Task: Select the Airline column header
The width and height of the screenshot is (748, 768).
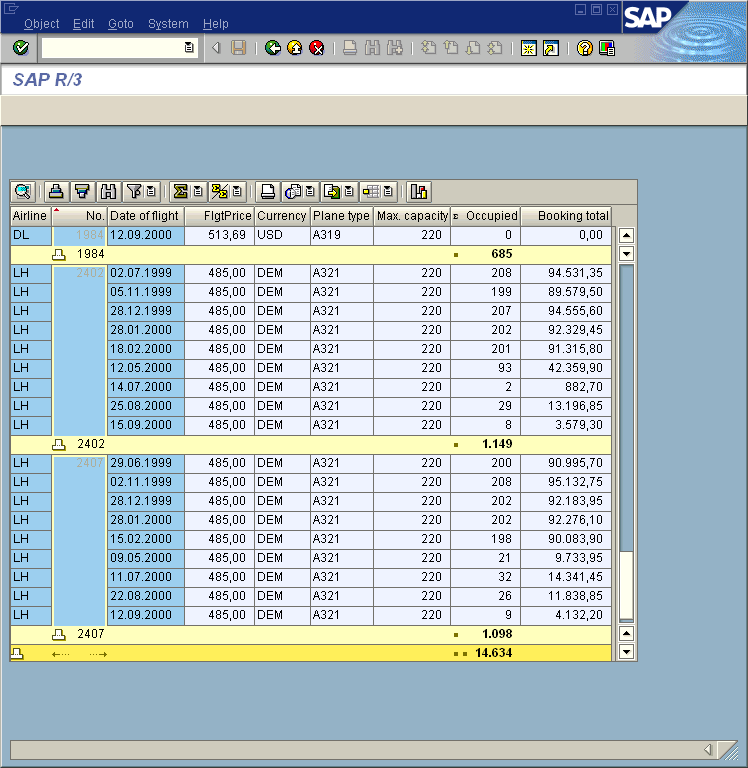Action: click(30, 216)
